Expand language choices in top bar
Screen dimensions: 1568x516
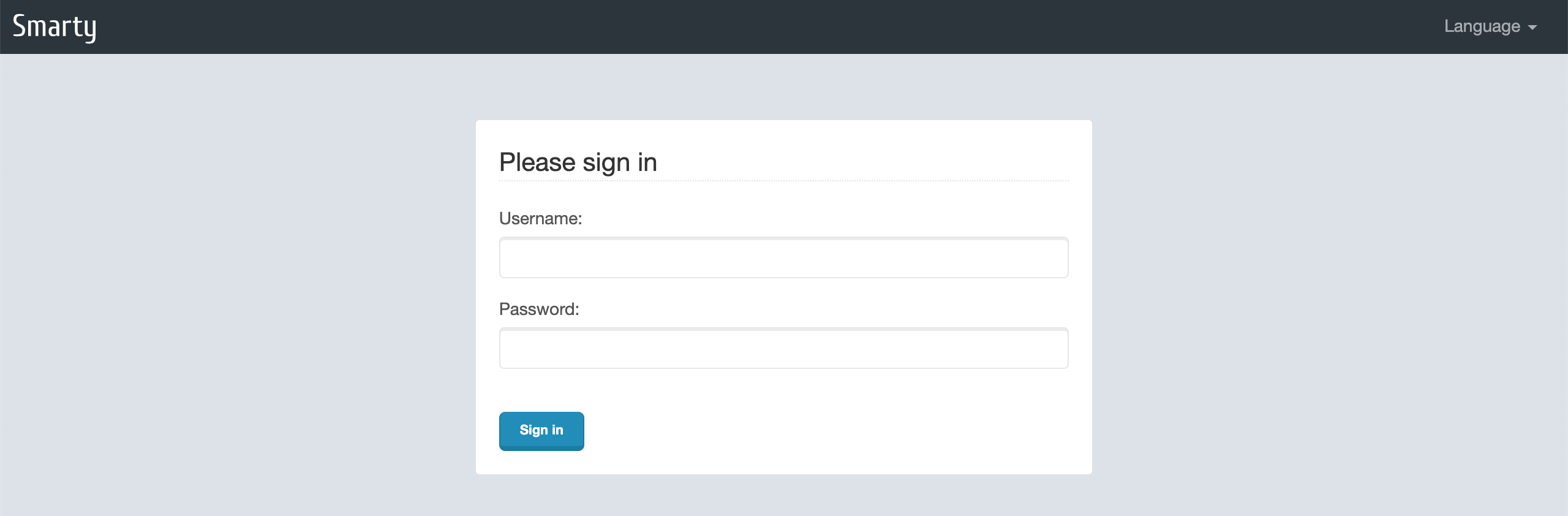click(x=1490, y=26)
